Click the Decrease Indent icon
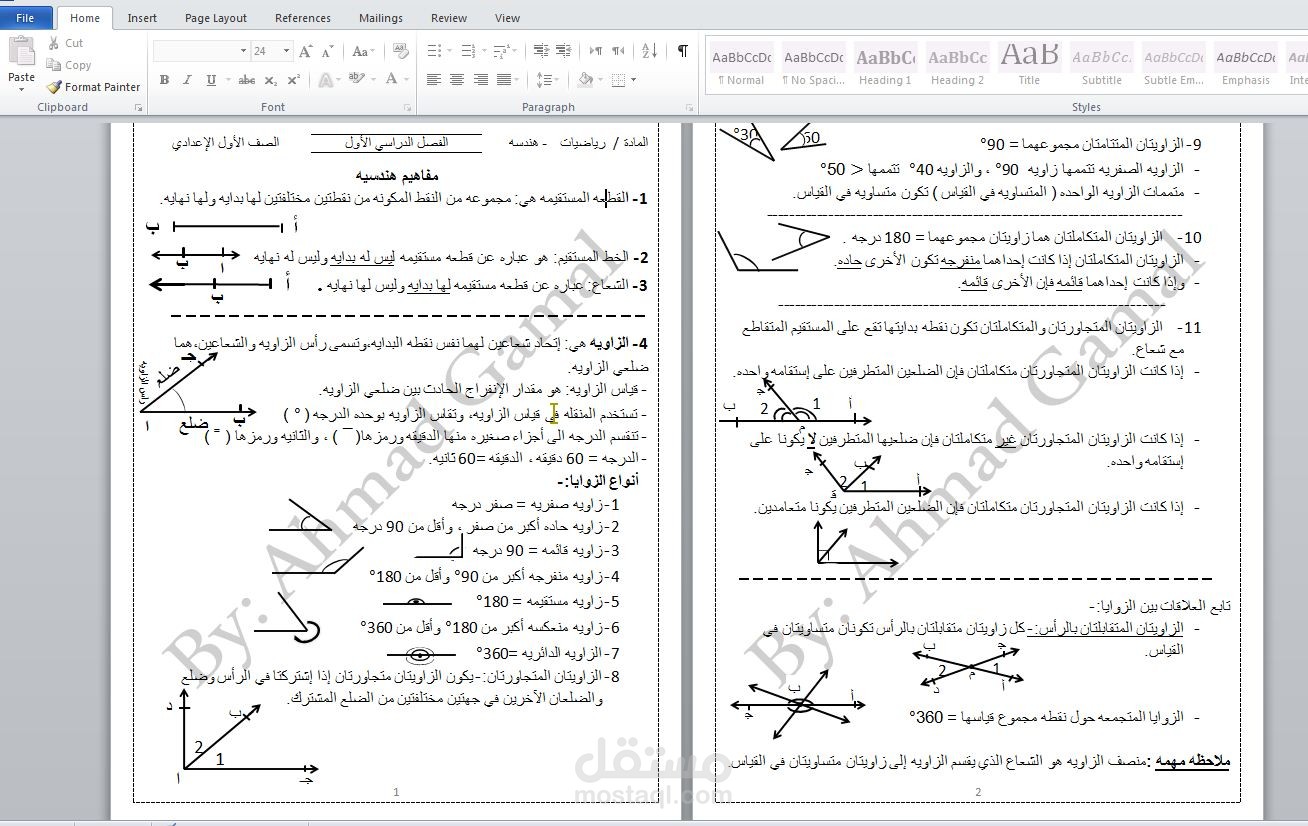The width and height of the screenshot is (1308, 826). coord(540,50)
